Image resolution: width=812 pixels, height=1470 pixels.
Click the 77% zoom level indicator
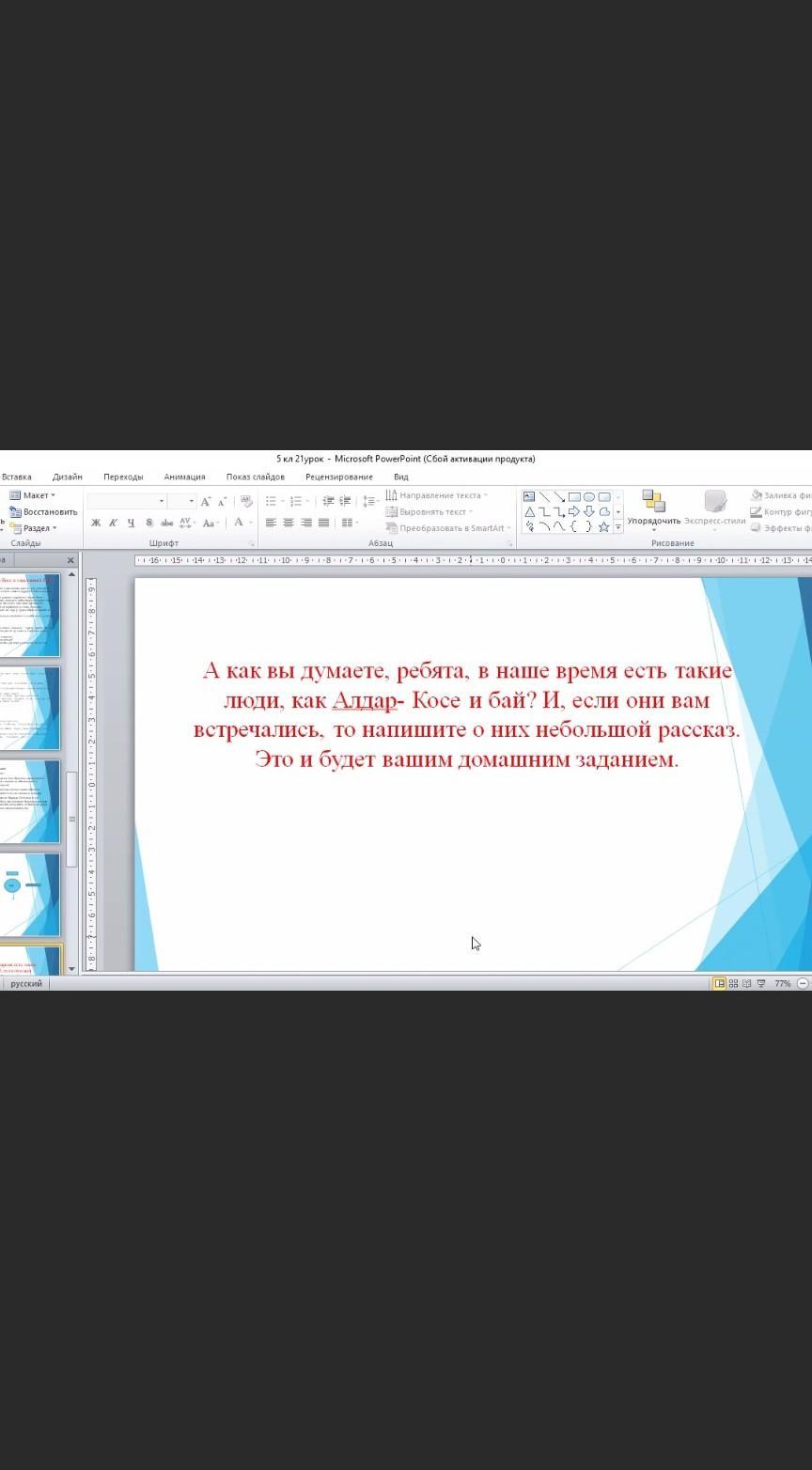coord(782,983)
